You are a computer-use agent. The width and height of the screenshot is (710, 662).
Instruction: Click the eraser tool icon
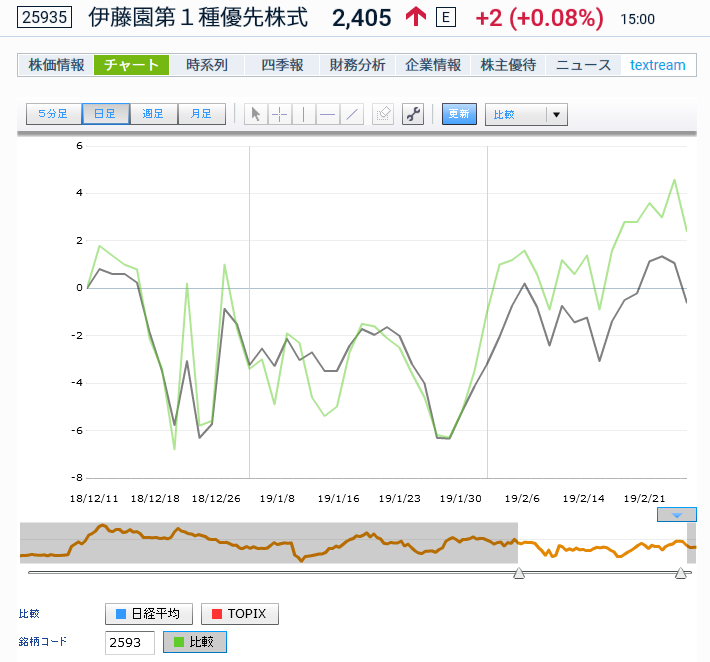(383, 114)
